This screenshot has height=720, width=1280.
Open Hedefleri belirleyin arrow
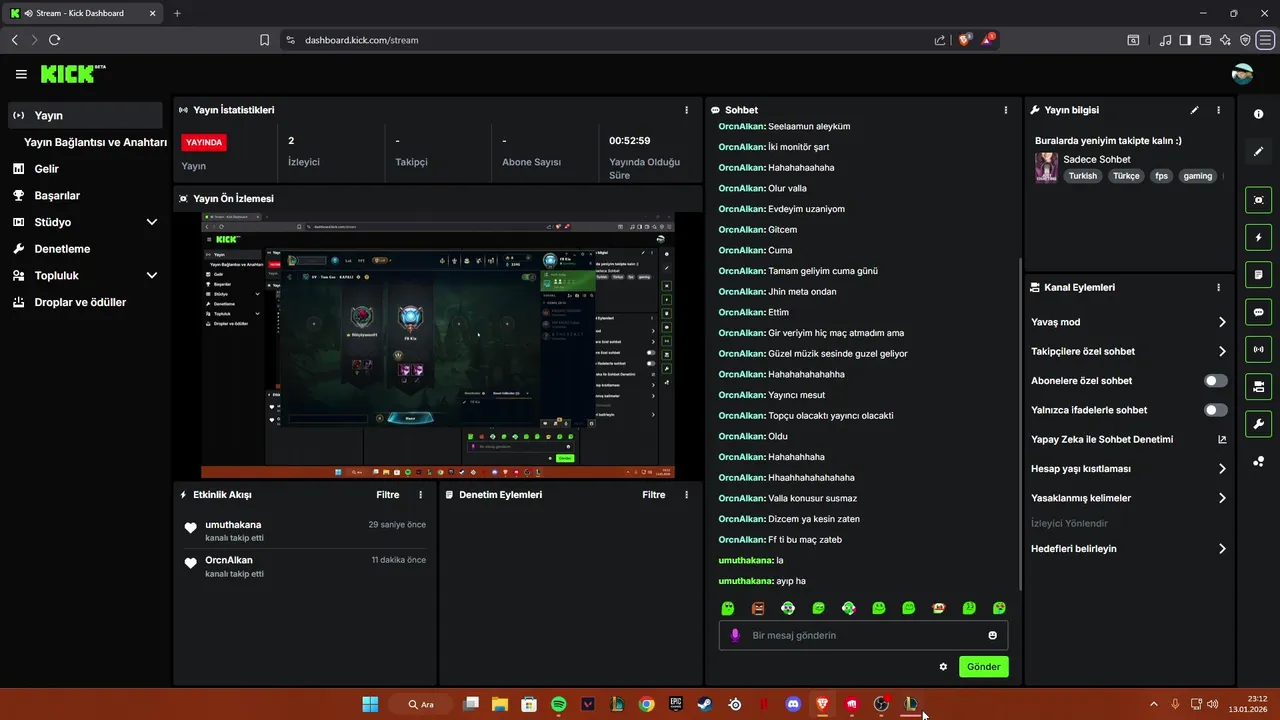click(1222, 549)
